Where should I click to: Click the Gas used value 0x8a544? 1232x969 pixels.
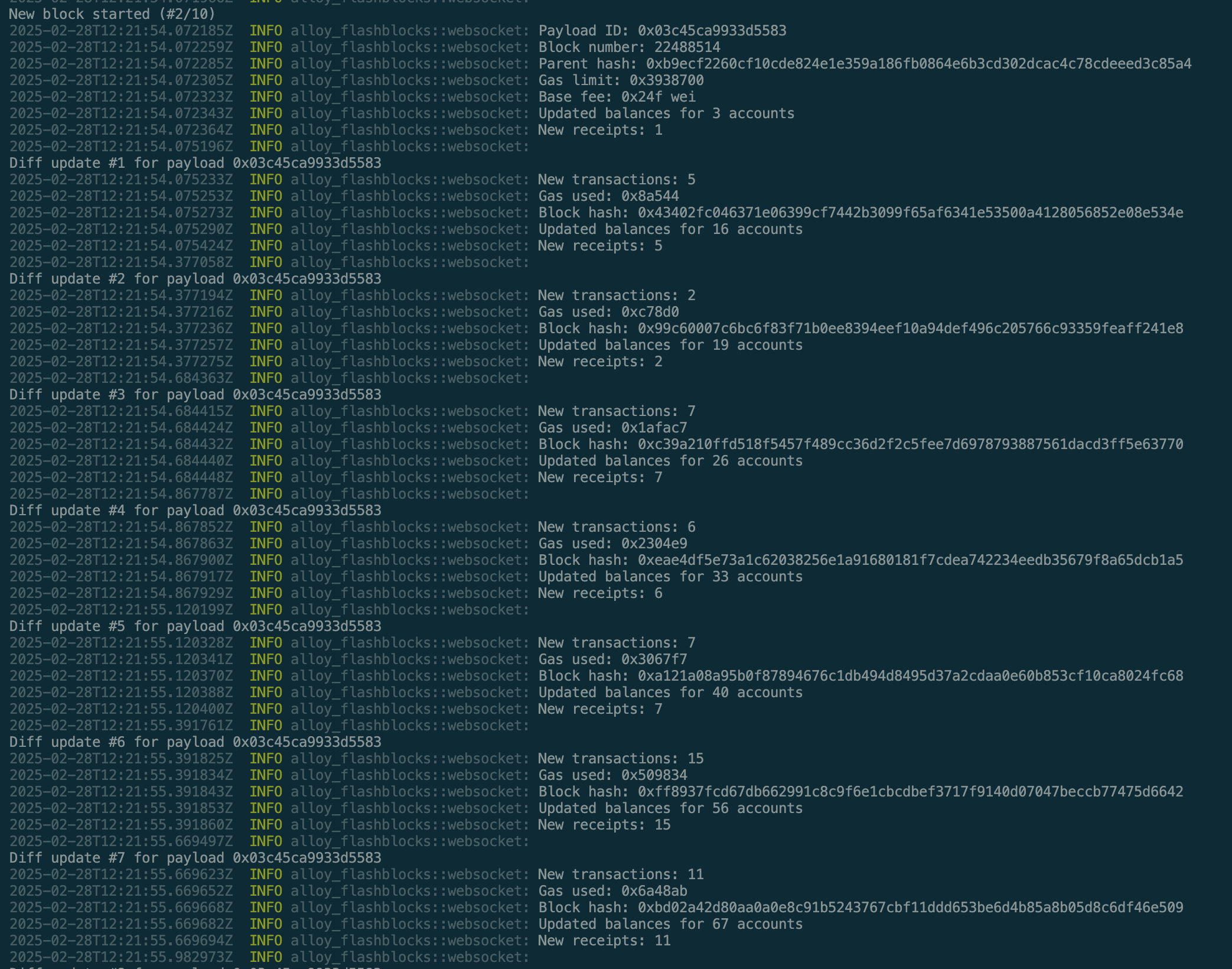coord(650,196)
